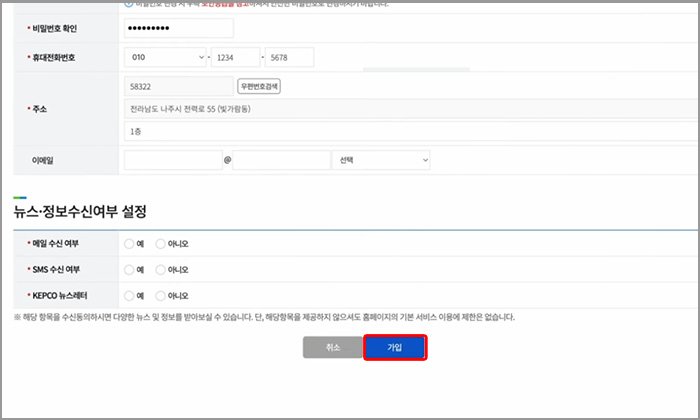Select 예 for KEPCO 뉴스레터

(x=129, y=295)
